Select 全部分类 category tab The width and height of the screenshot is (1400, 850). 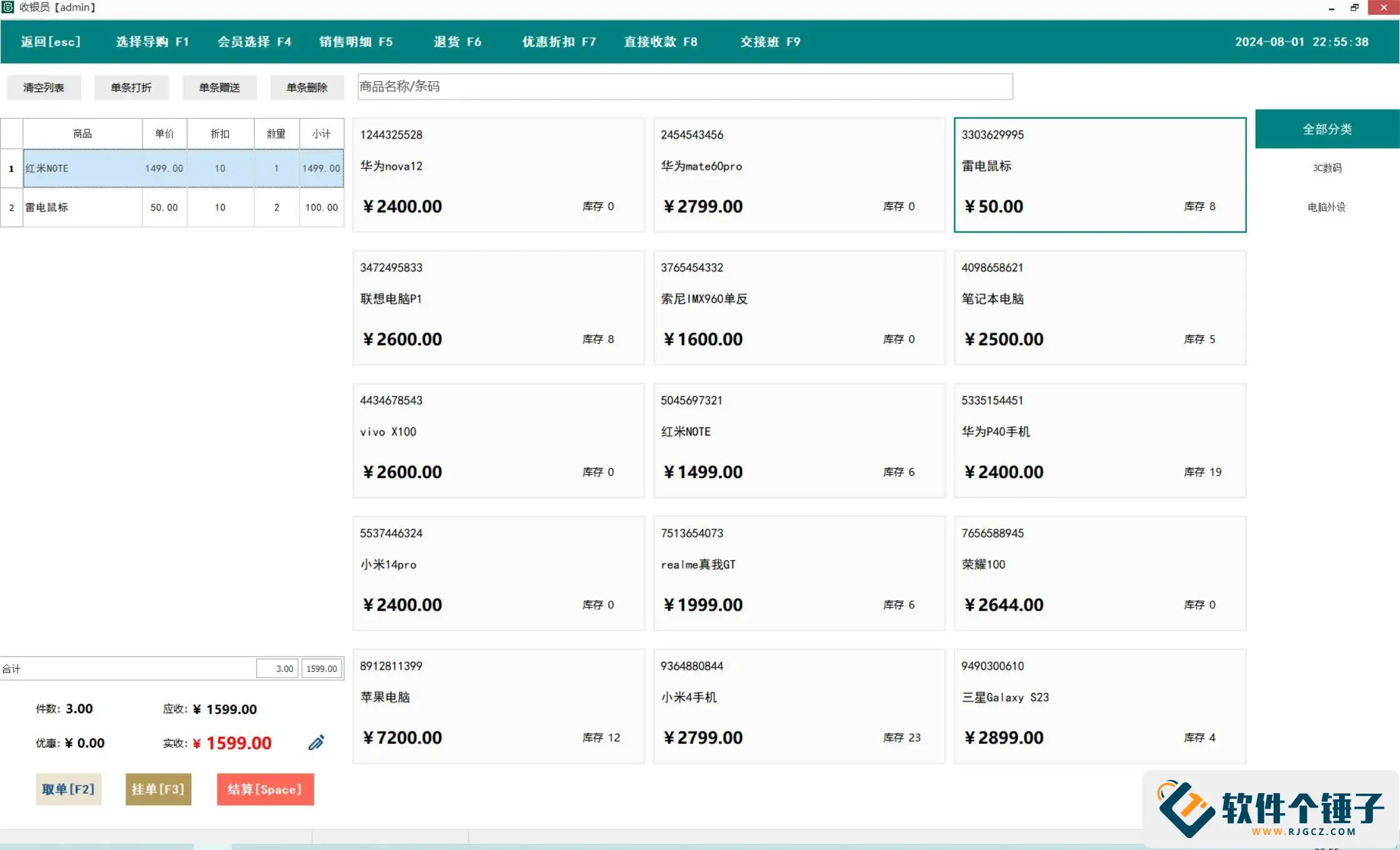pos(1327,129)
